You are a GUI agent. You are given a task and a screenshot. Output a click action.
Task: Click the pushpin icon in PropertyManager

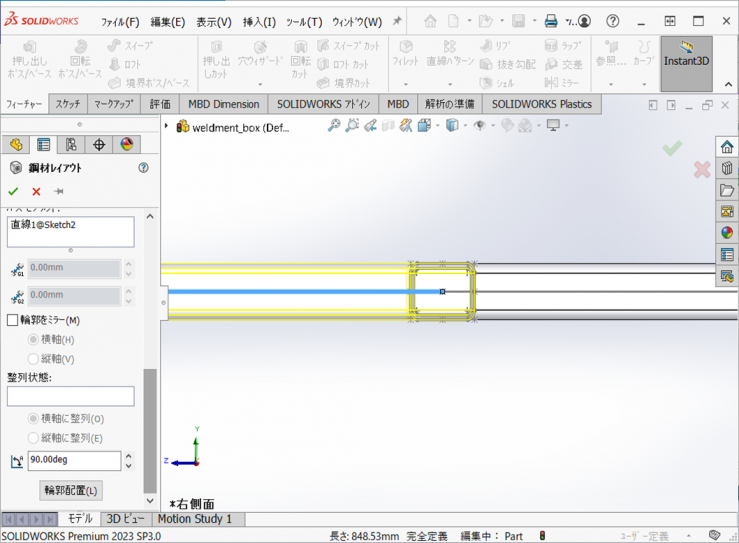pos(59,191)
